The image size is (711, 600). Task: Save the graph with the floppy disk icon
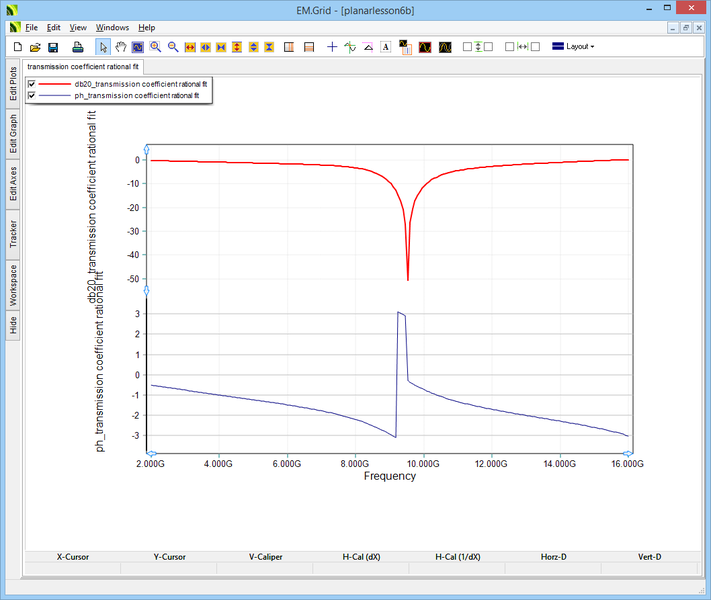pyautogui.click(x=53, y=47)
